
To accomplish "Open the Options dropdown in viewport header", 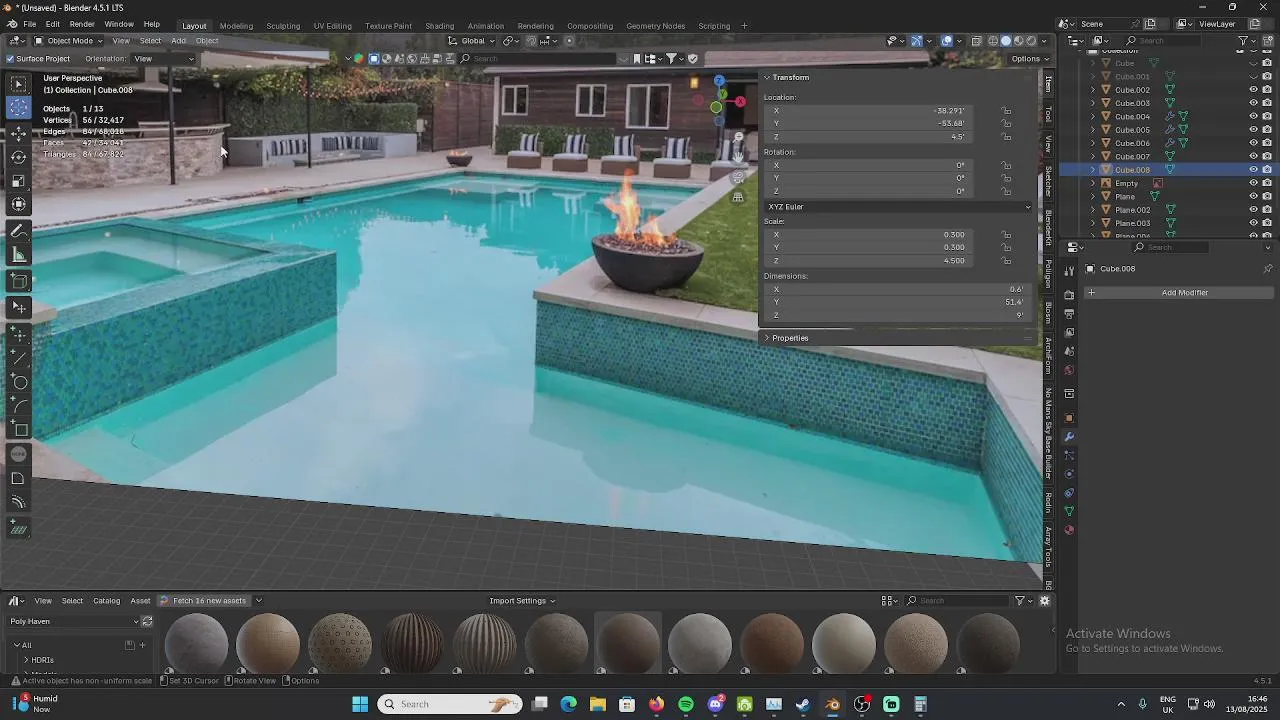I will coord(1029,59).
